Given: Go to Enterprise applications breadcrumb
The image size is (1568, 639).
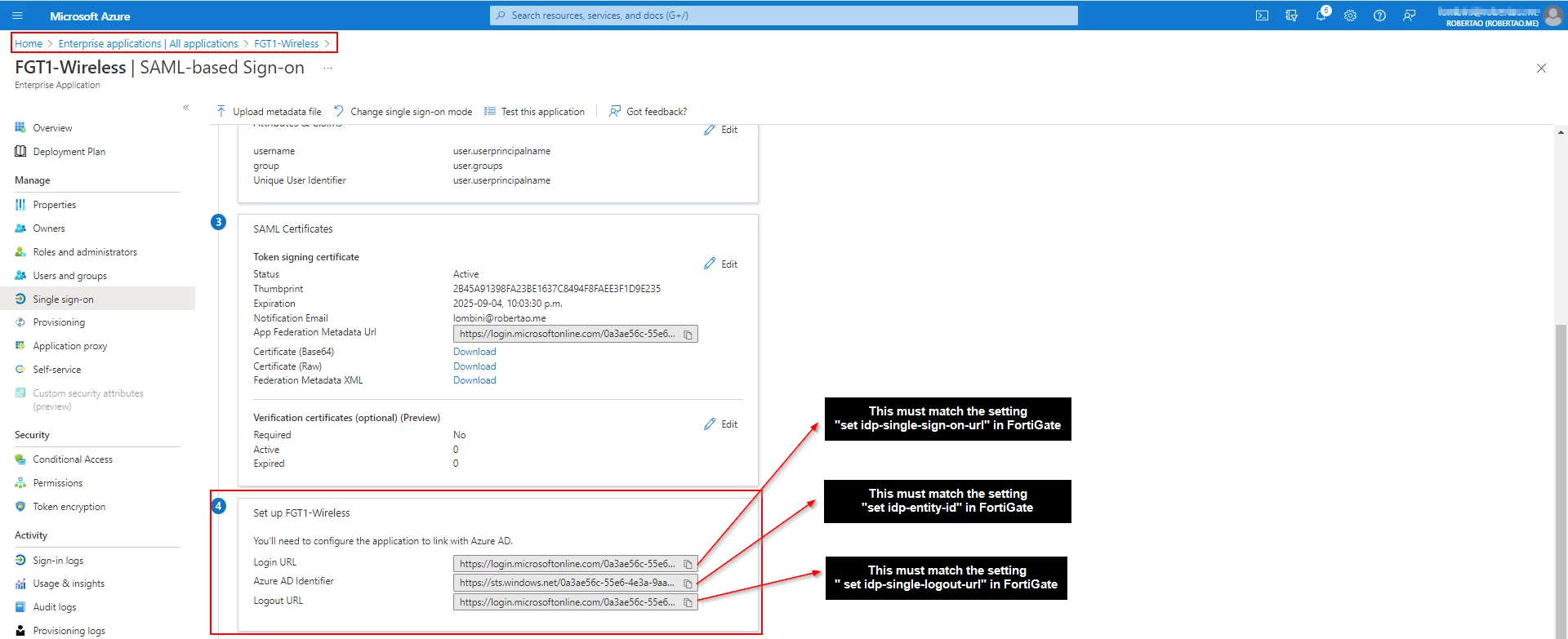Looking at the screenshot, I should tap(148, 44).
